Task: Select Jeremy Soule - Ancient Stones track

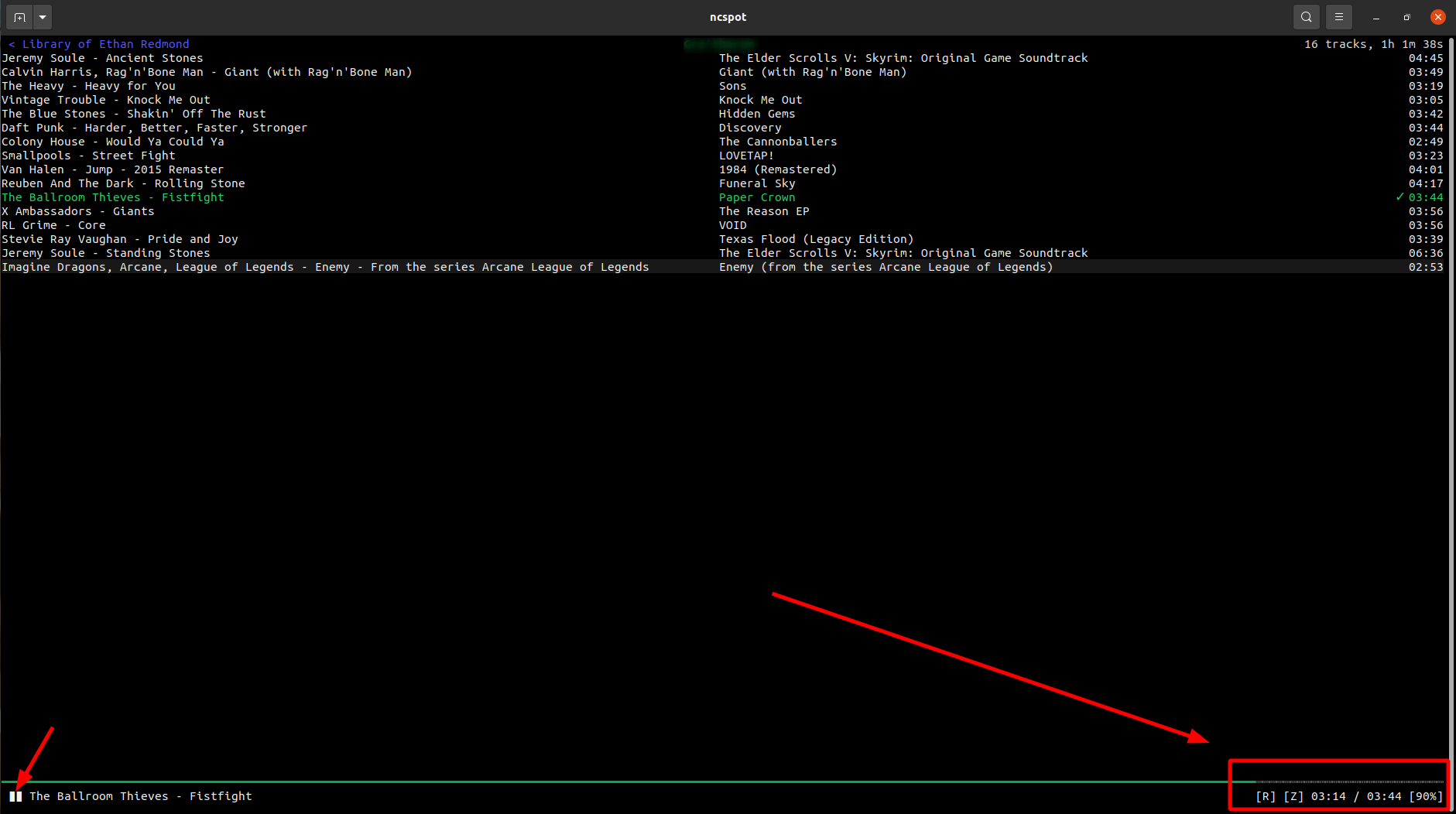Action: click(x=722, y=58)
